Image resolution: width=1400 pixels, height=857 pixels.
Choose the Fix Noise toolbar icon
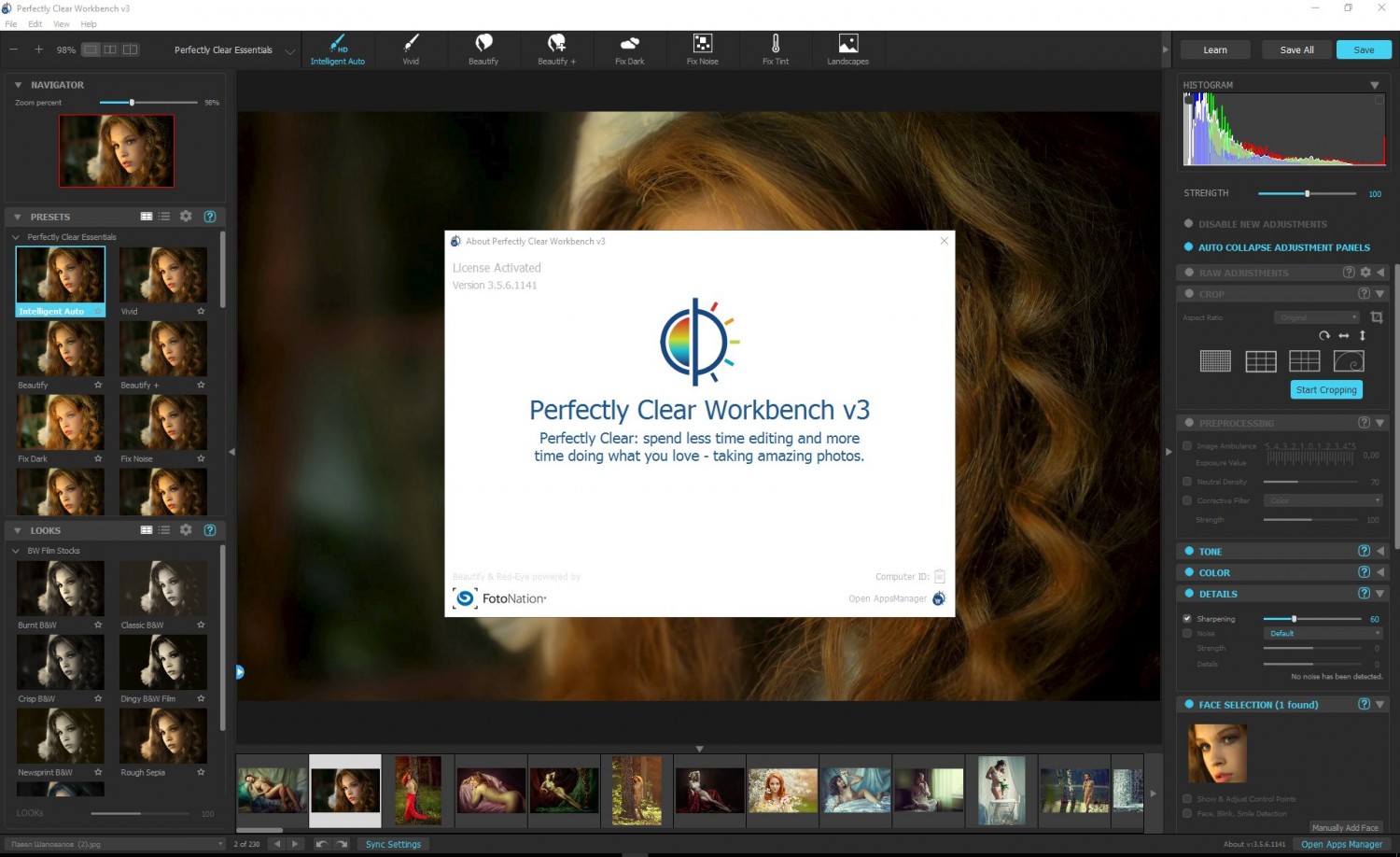point(702,44)
